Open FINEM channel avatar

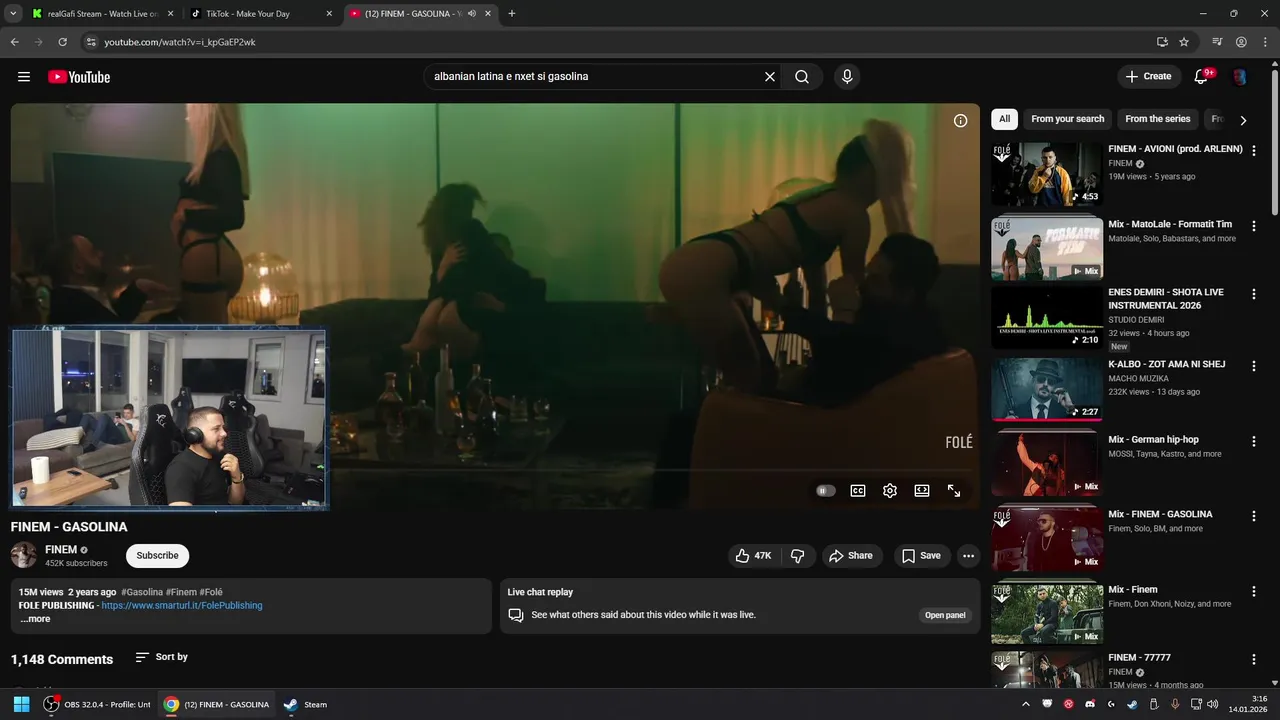24,555
